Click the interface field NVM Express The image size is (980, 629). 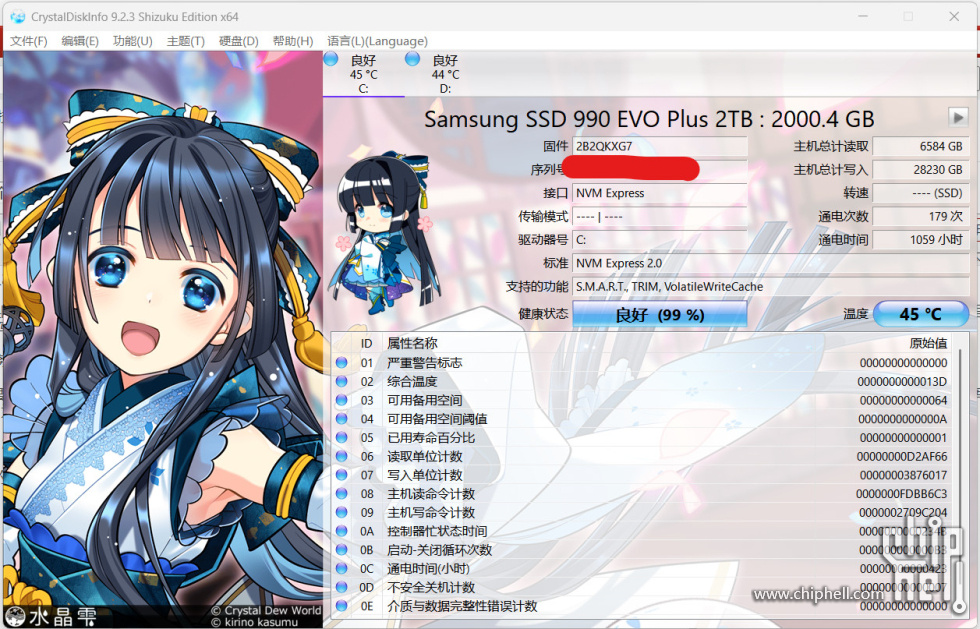point(660,193)
